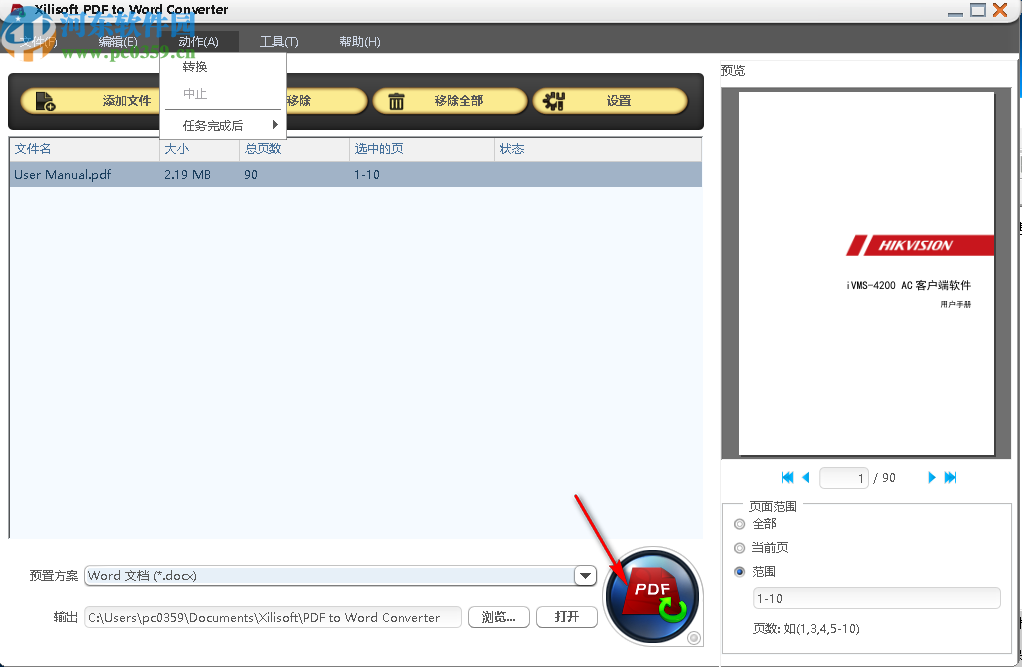This screenshot has height=667, width=1022.
Task: Click the 打开 button to open output folder
Action: [x=566, y=617]
